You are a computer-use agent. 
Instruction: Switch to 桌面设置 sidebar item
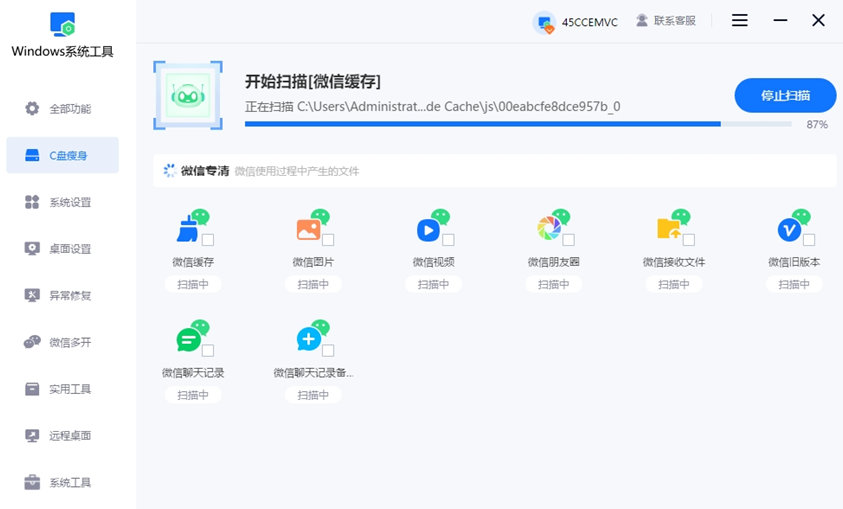tap(62, 249)
